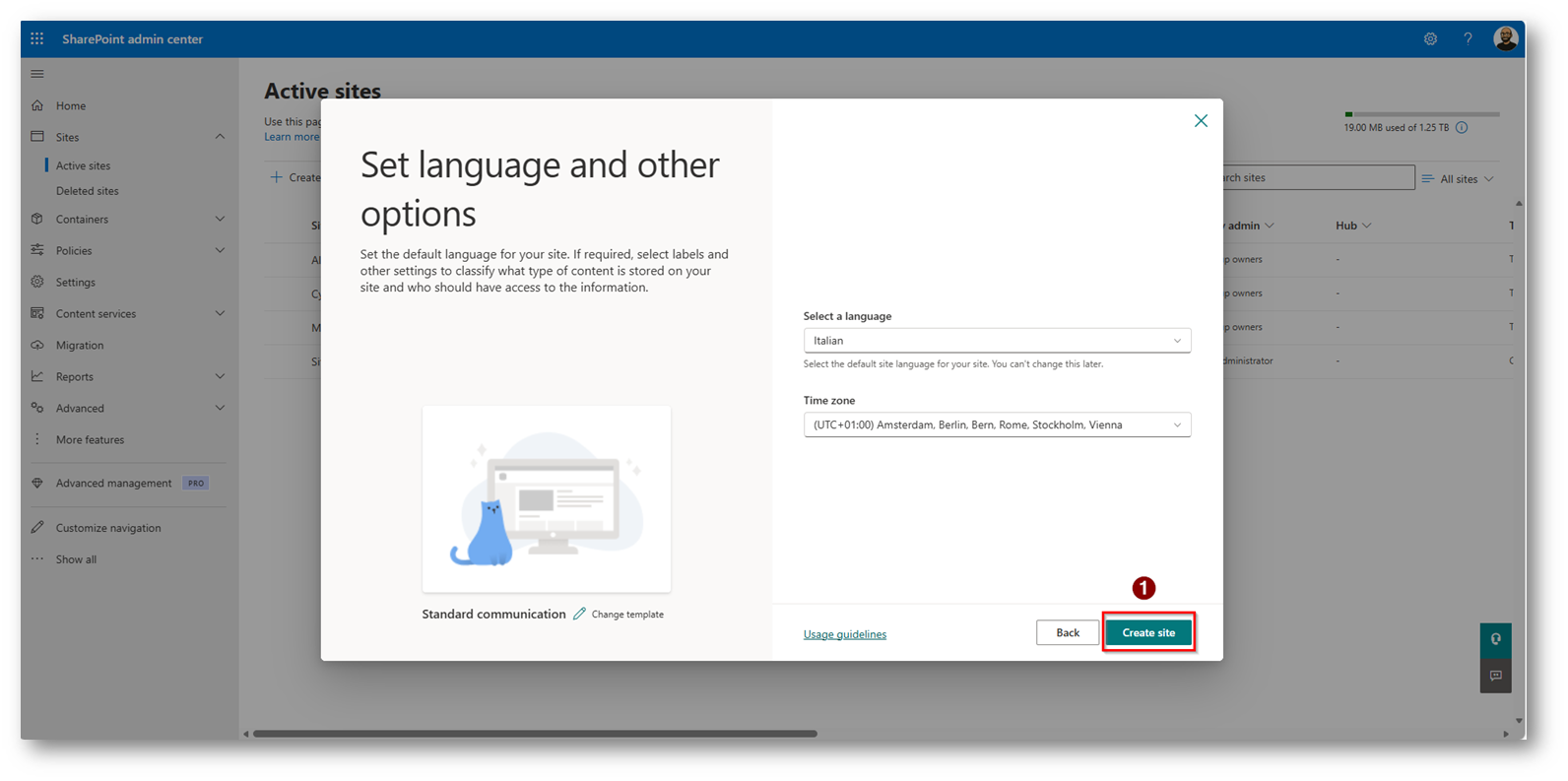1568x781 pixels.
Task: Open the settings gear in header
Action: coord(1430,38)
